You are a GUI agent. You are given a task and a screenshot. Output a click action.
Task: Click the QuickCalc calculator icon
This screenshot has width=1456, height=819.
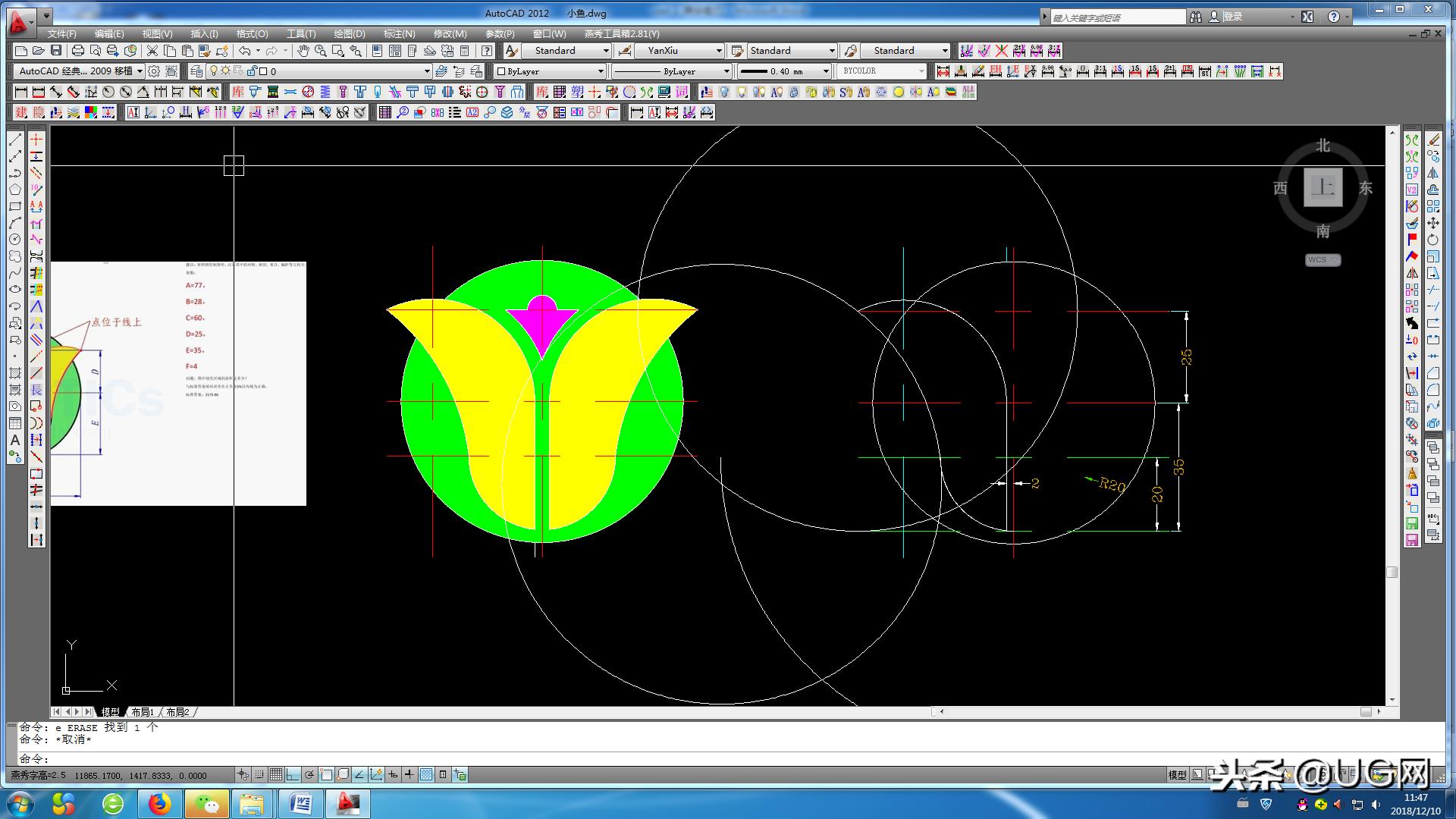point(464,51)
